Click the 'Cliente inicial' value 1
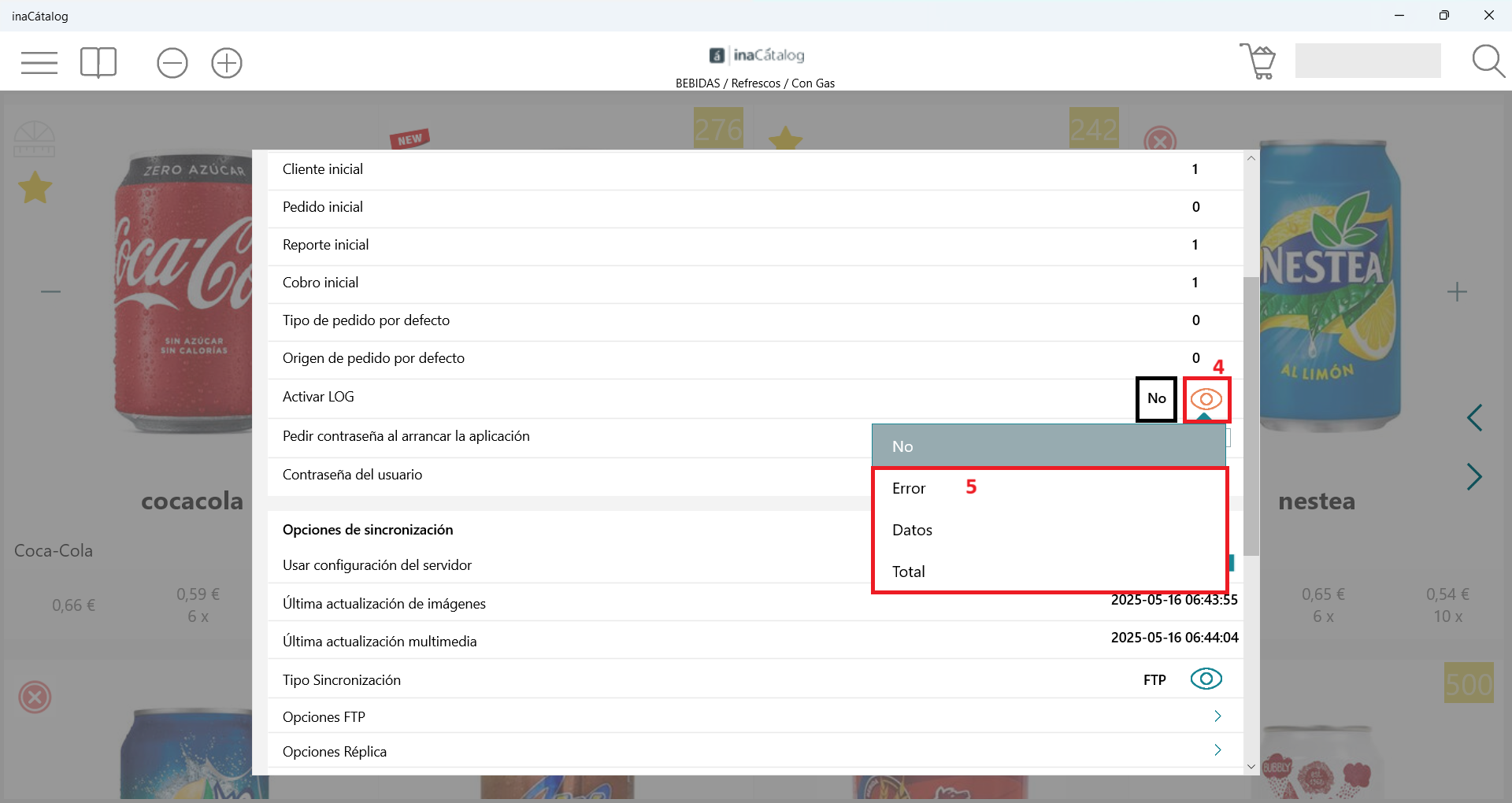 pyautogui.click(x=1195, y=169)
